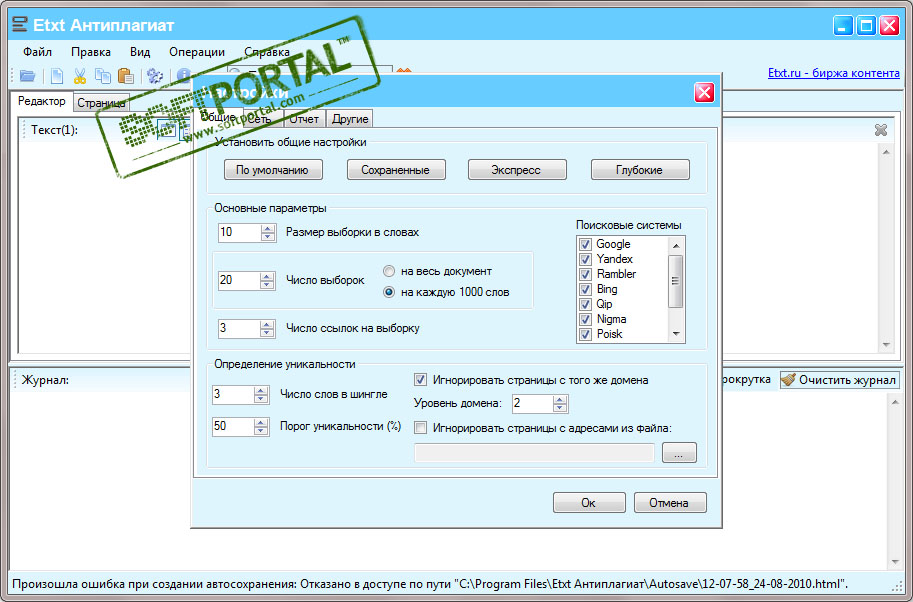Toggle 'Игнорировать страницы с того же домена'
The height and width of the screenshot is (602, 913).
tap(420, 380)
